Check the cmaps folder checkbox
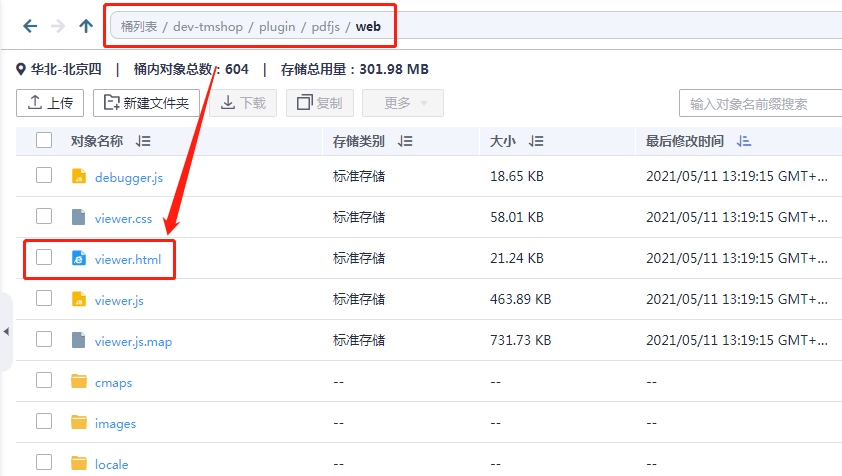Screen dimensions: 842x476 tap(44, 380)
